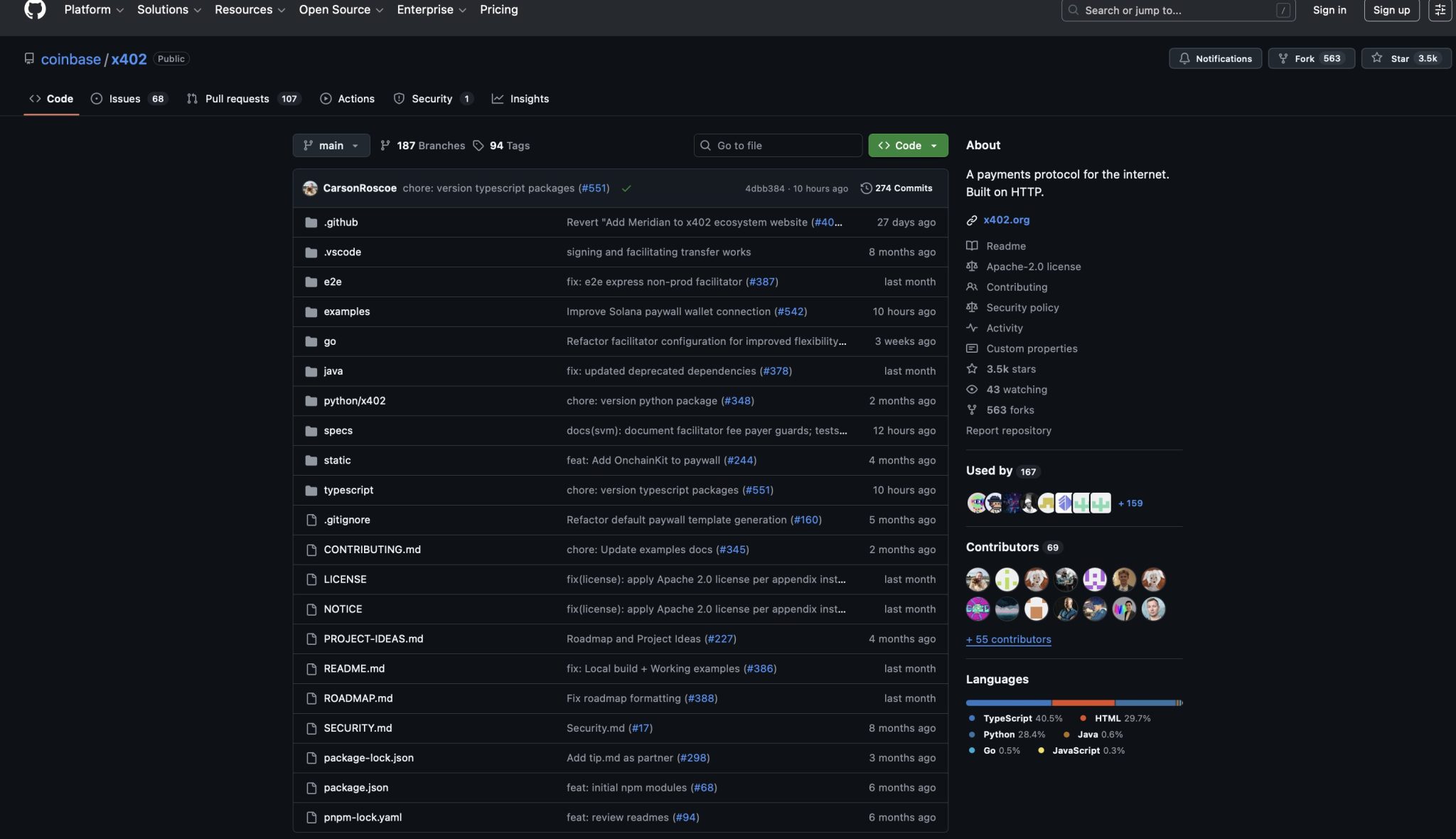Viewport: 1456px width, 839px height.
Task: Click the green checkmark status icon
Action: (626, 188)
